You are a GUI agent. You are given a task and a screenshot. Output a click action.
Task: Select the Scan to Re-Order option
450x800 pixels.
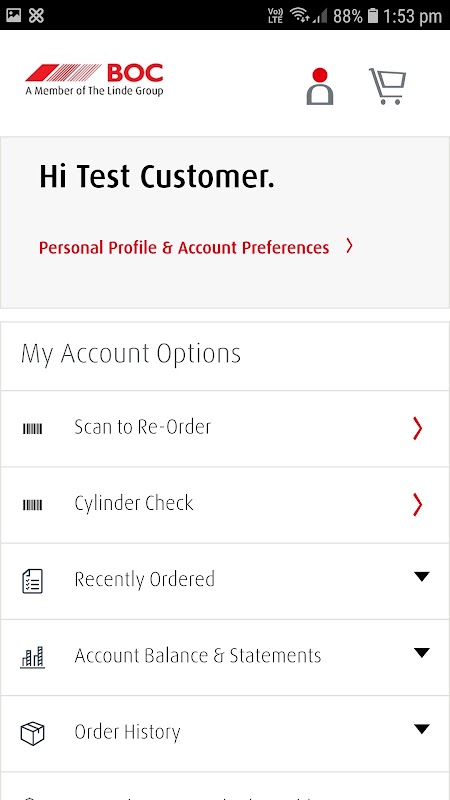click(225, 429)
